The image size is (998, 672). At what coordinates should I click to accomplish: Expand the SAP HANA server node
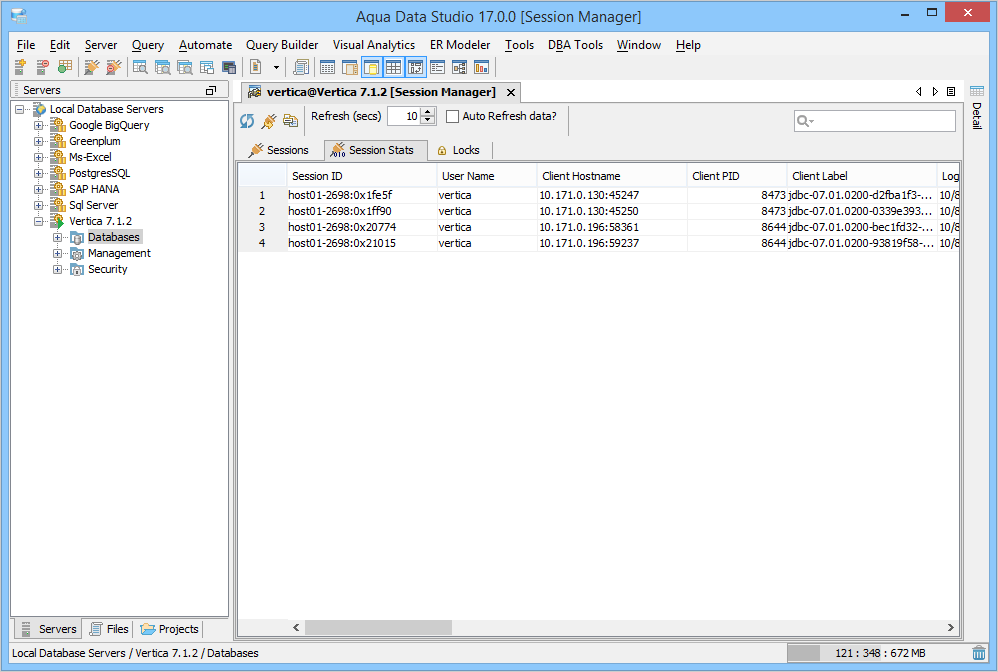[x=39, y=189]
